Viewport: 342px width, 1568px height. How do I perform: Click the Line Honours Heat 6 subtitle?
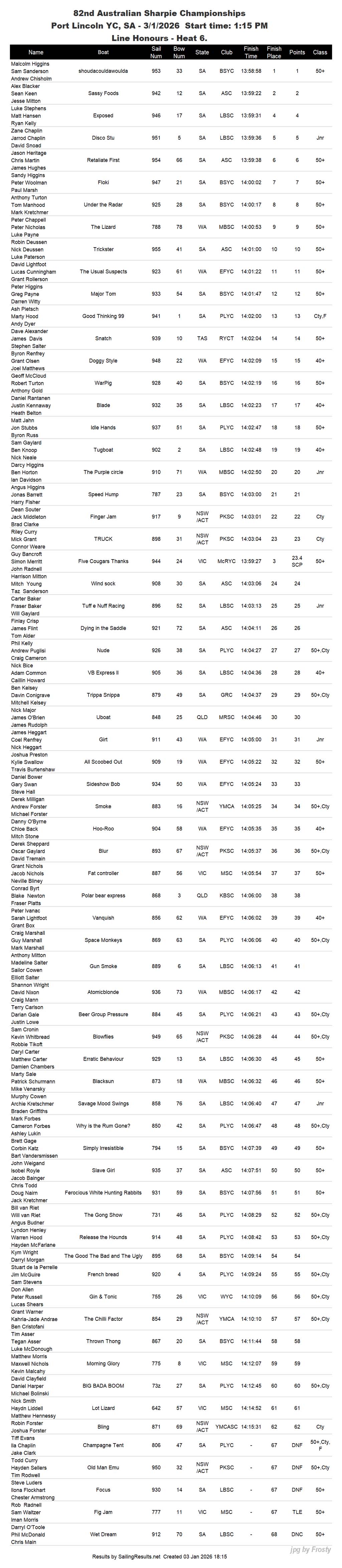(x=159, y=38)
